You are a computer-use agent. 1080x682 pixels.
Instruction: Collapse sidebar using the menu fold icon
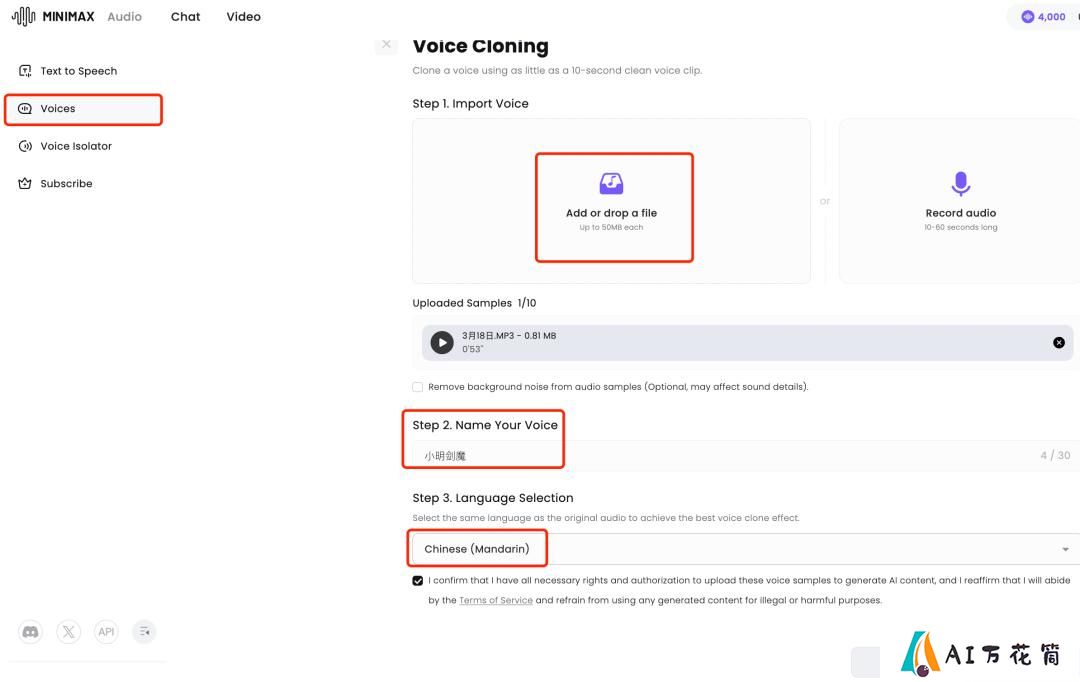tap(144, 632)
